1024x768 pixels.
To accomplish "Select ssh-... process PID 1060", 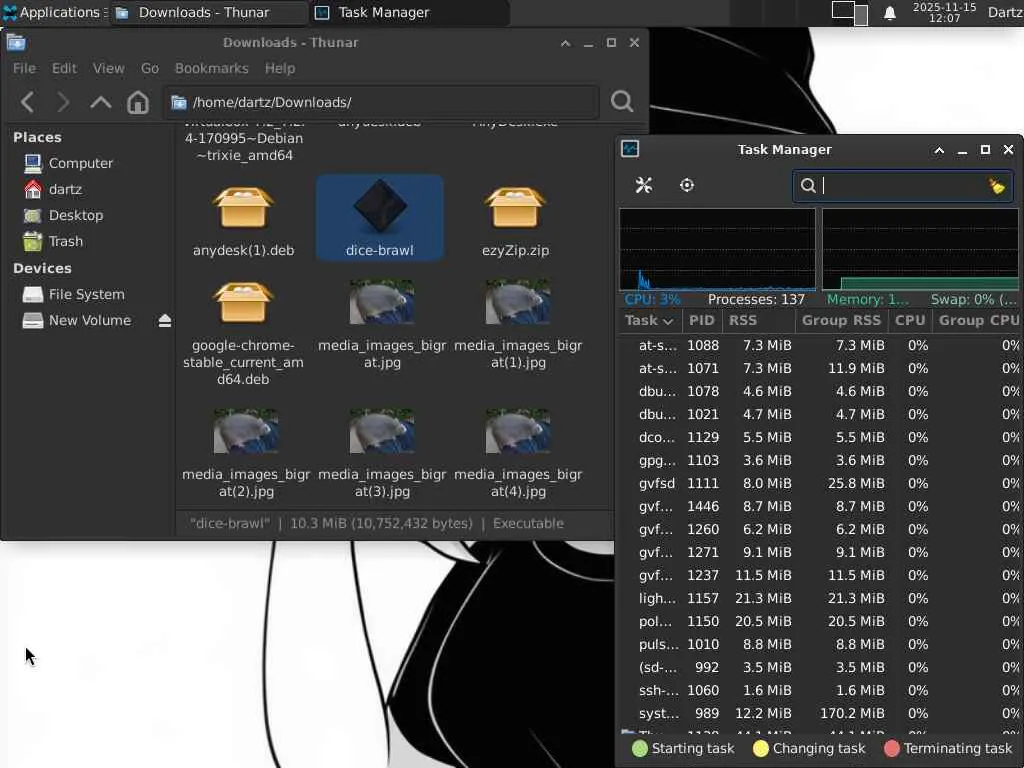I will [x=820, y=690].
